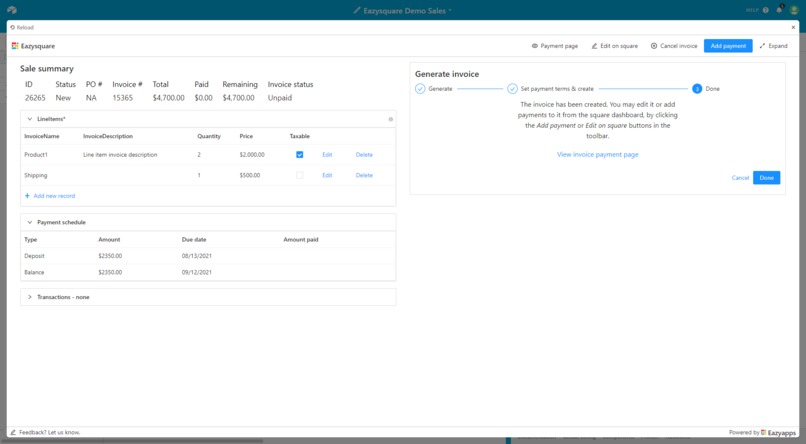Click Cancel in Generate invoice panel
806x444 pixels.
(x=740, y=178)
